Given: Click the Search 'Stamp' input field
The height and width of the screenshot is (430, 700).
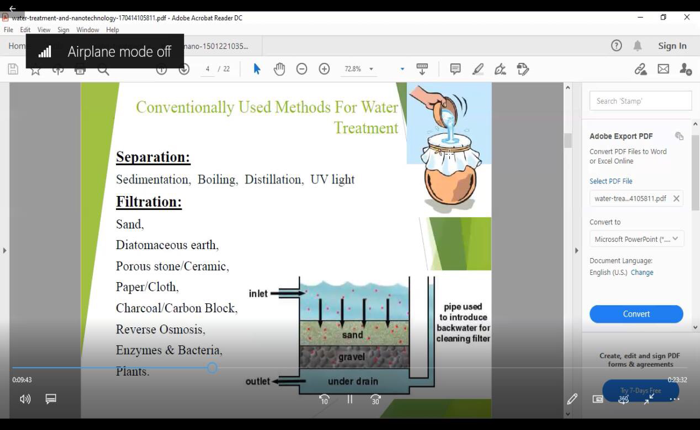Looking at the screenshot, I should 640,101.
